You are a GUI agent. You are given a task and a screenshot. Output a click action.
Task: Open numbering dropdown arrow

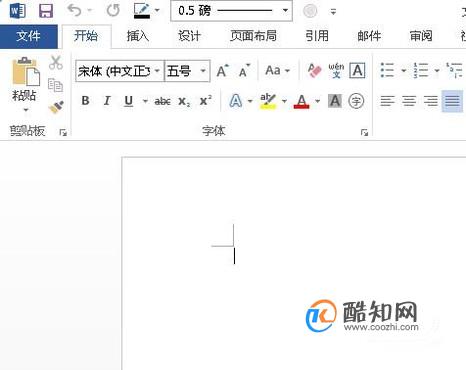pos(437,71)
